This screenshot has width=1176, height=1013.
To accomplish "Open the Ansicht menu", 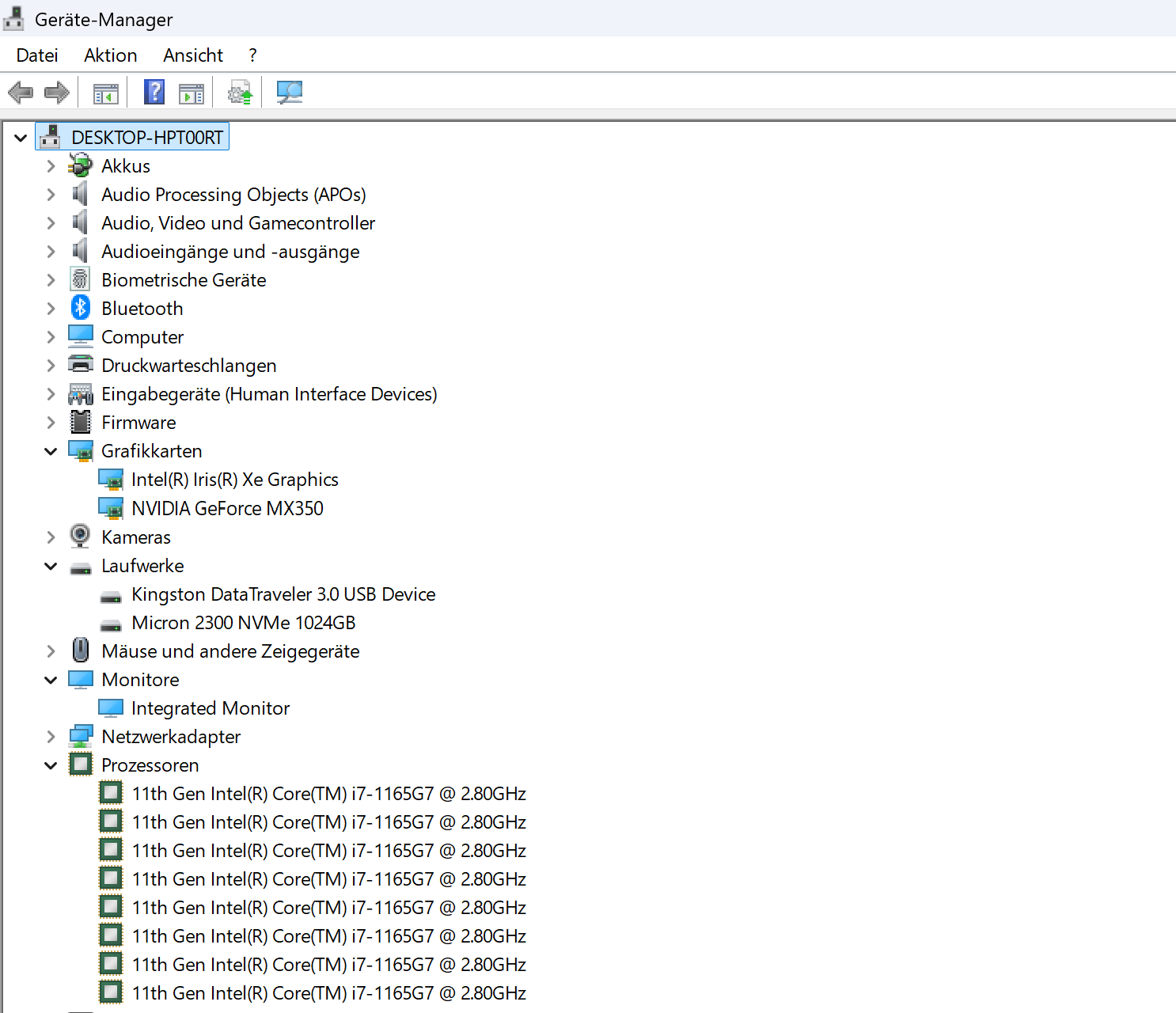I will click(193, 55).
